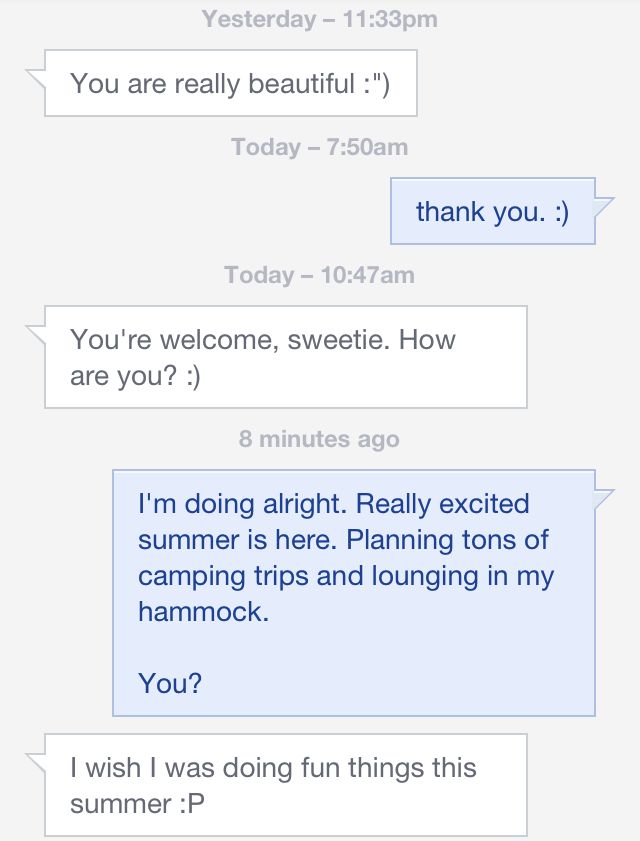Image resolution: width=640 pixels, height=841 pixels.
Task: Click the :") emoticon after "beautiful"
Action: (376, 84)
